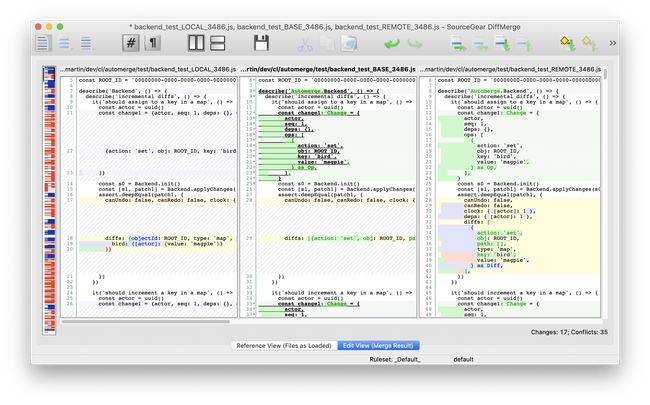Undo the last edit with green arrow

[392, 43]
